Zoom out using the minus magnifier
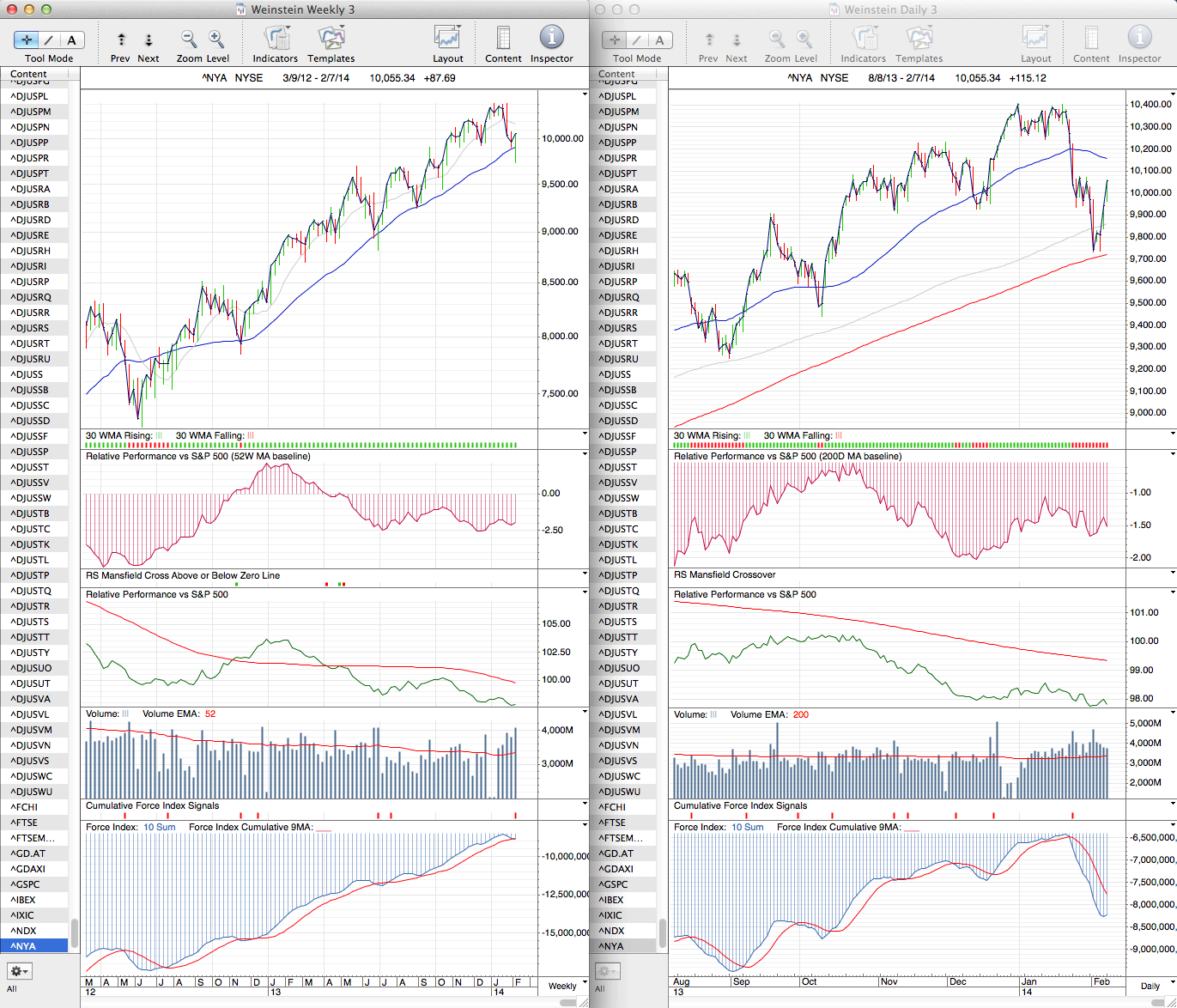The image size is (1177, 1008). pyautogui.click(x=188, y=39)
